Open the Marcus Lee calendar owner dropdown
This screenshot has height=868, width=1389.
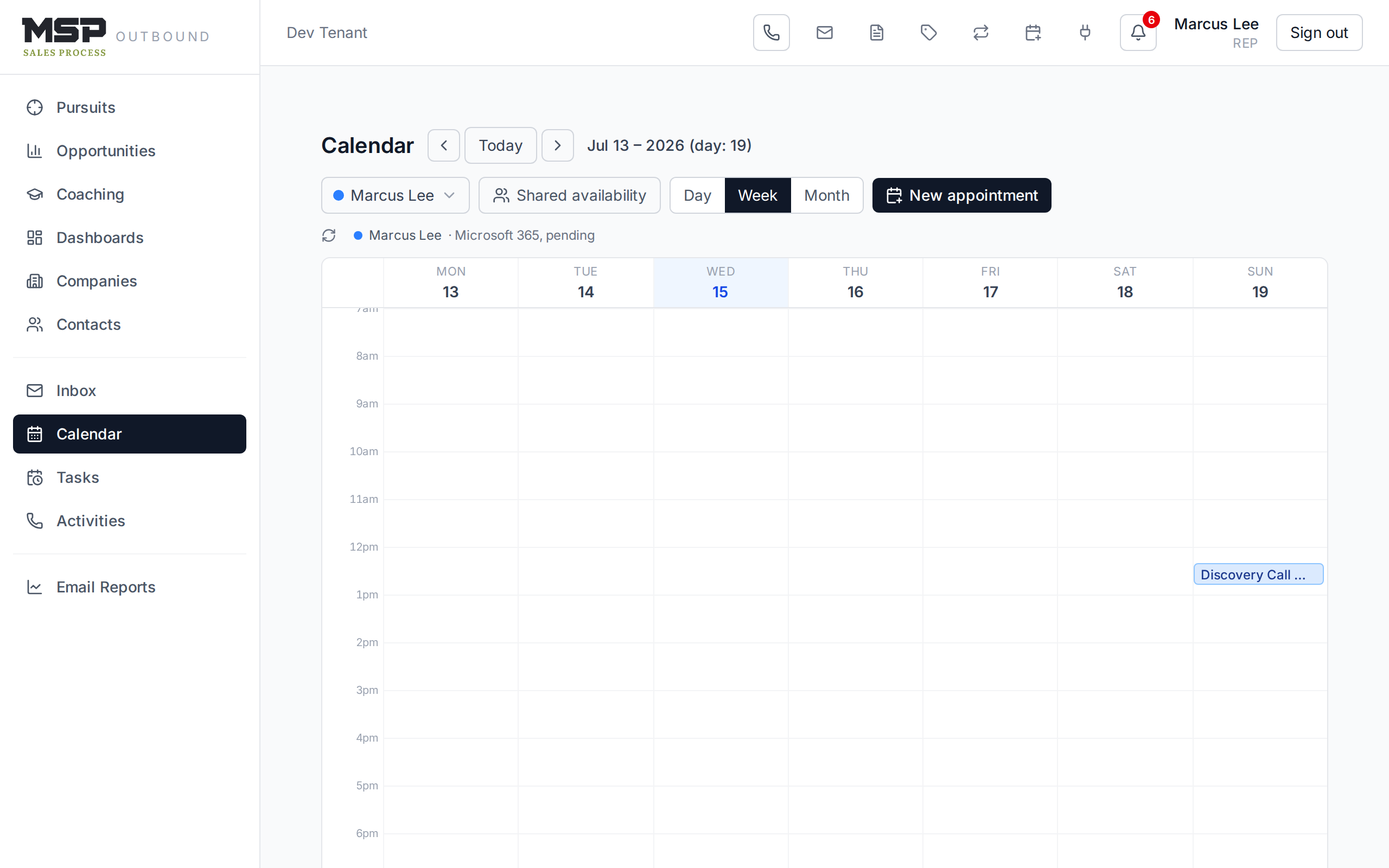pos(395,195)
